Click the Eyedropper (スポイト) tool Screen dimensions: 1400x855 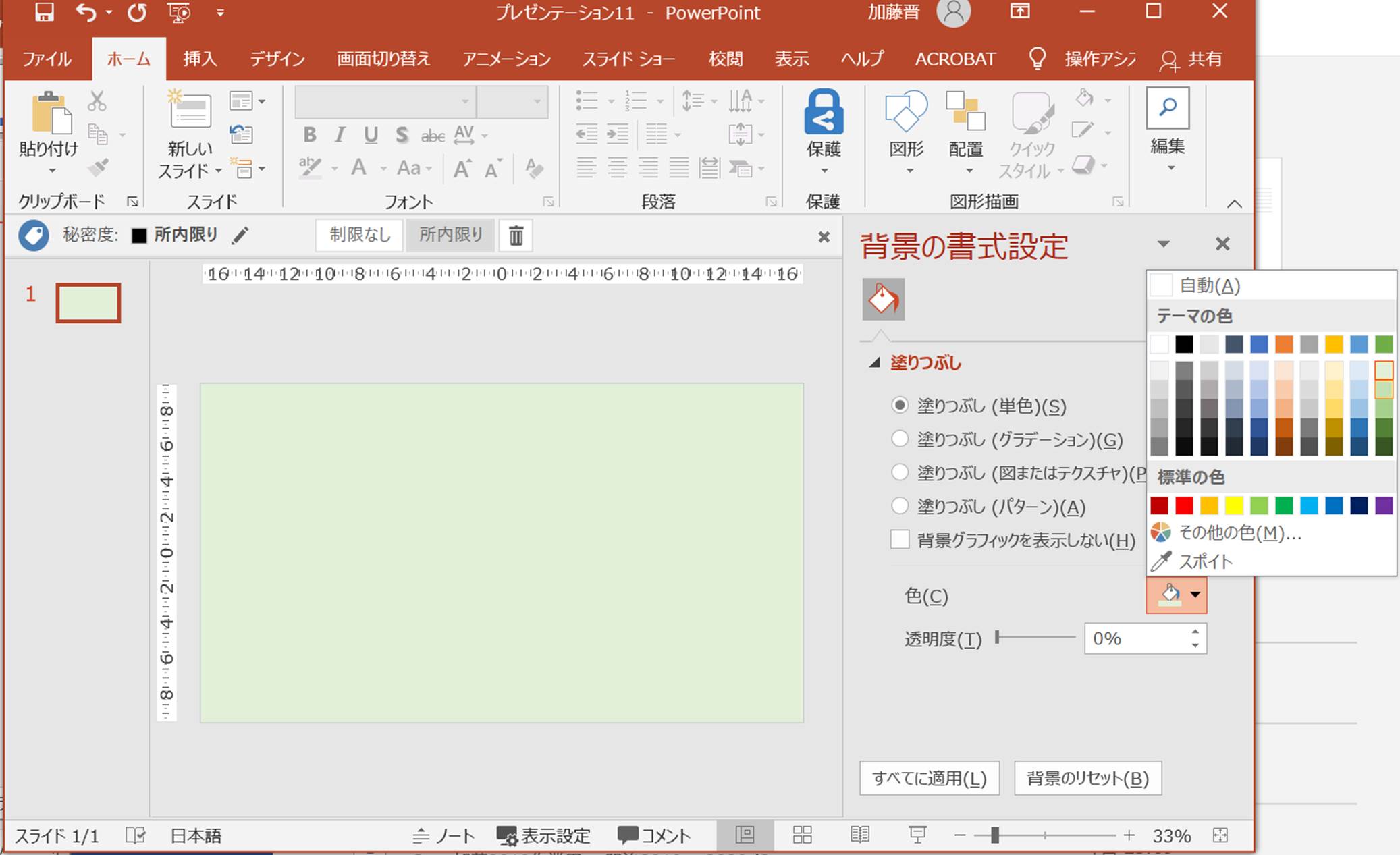(1205, 561)
